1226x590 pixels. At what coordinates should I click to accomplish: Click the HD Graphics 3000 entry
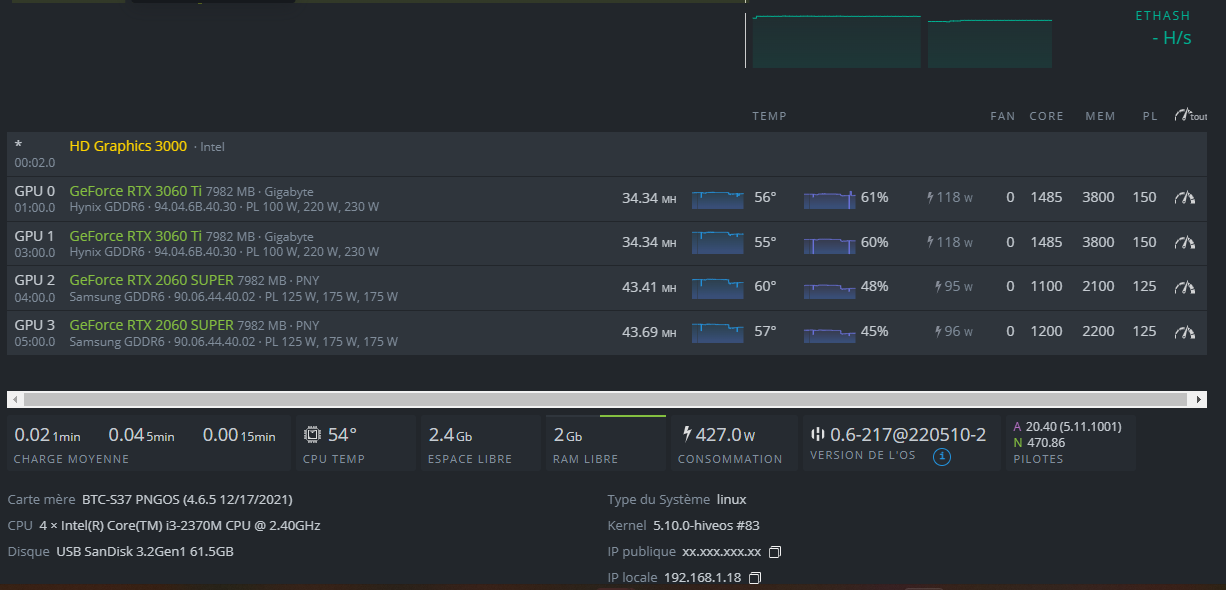128,146
